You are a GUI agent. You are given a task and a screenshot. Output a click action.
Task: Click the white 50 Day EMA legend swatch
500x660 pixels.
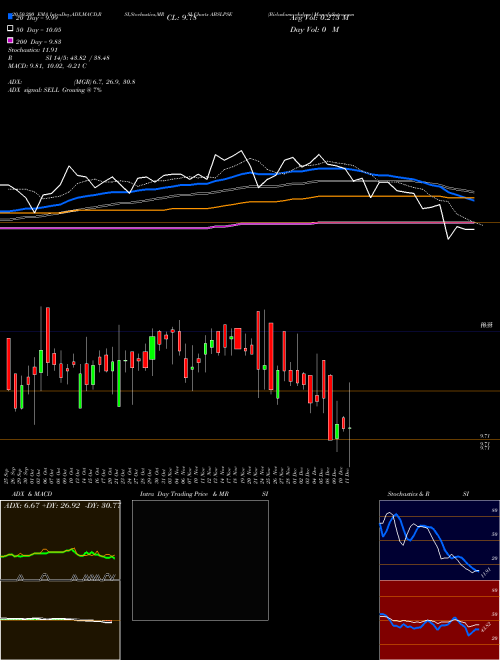click(11, 29)
